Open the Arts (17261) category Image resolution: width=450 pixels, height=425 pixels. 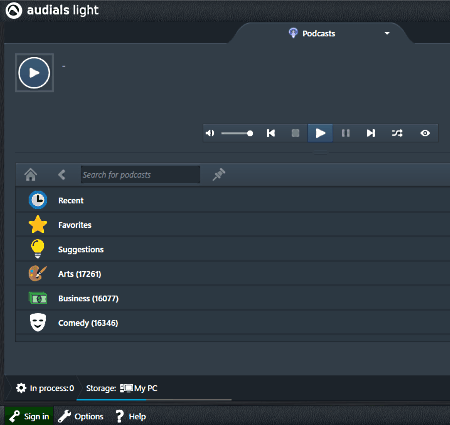[x=233, y=274]
